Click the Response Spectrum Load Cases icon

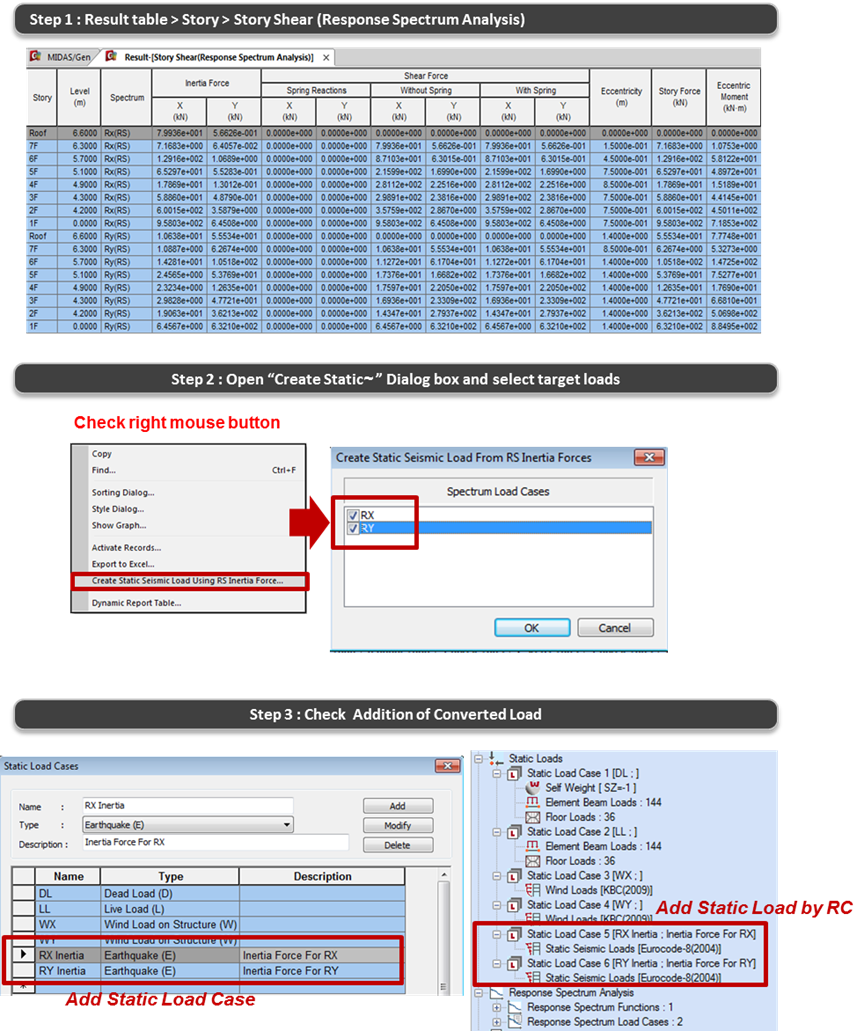pos(513,1022)
